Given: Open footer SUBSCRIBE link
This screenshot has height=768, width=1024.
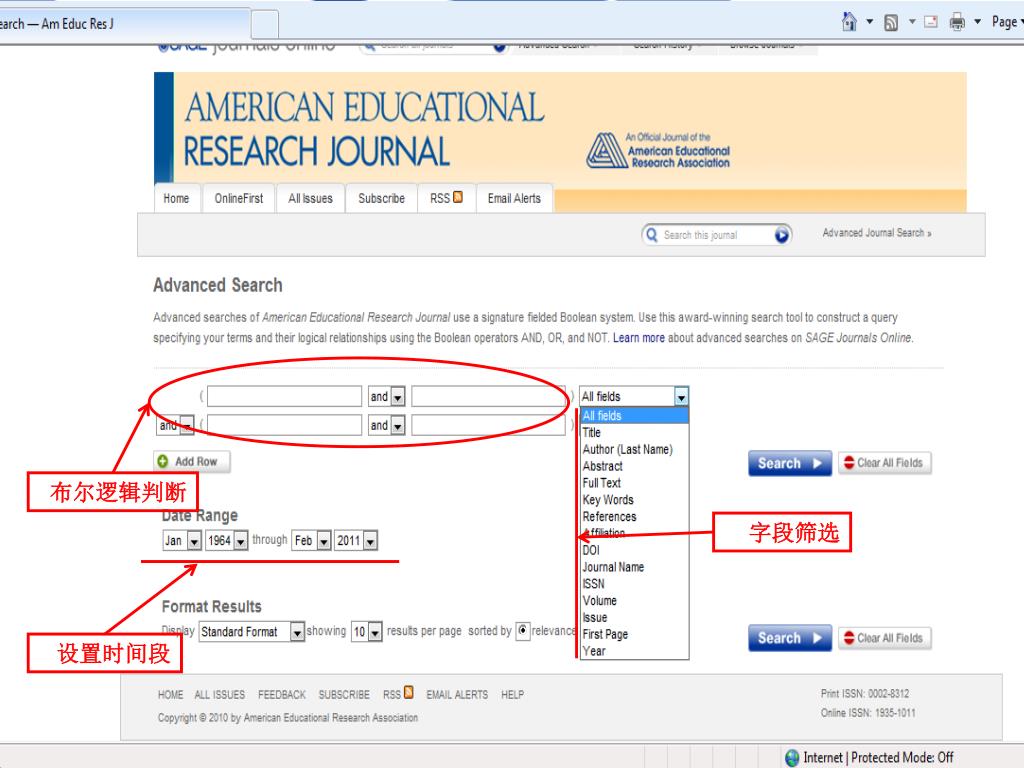Looking at the screenshot, I should tap(344, 695).
